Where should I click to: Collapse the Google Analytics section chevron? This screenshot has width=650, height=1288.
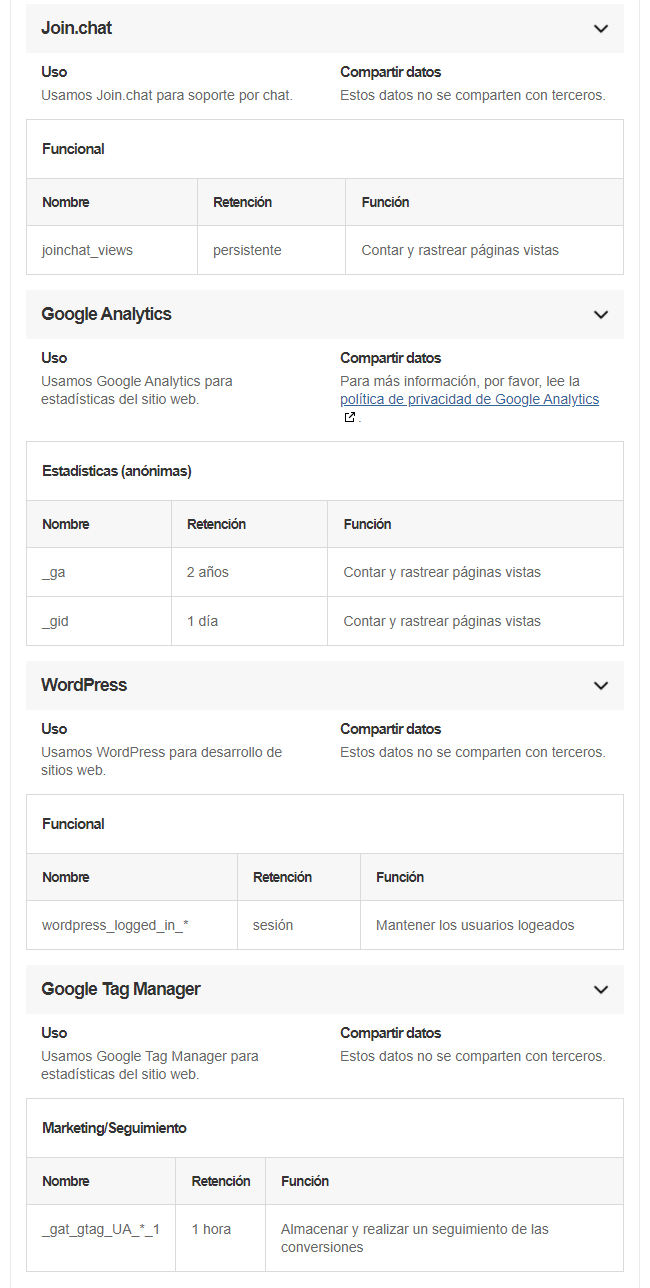click(601, 315)
